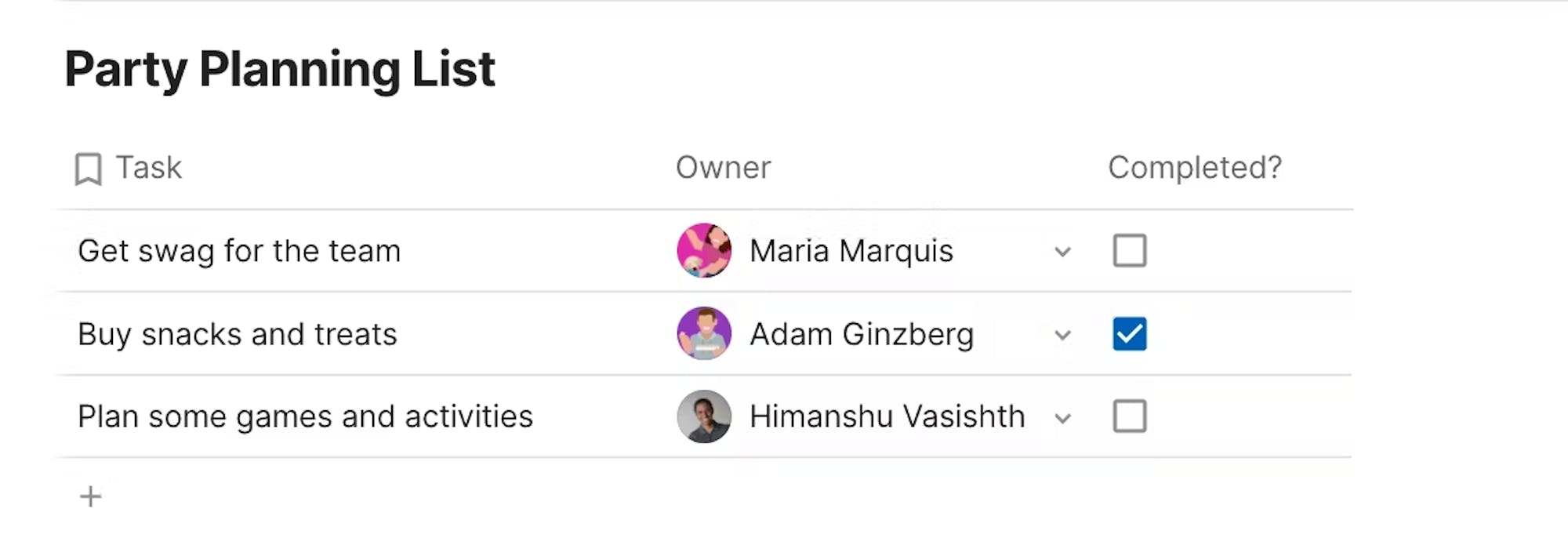Select the Completed? column header
This screenshot has width=1568, height=538.
1195,168
